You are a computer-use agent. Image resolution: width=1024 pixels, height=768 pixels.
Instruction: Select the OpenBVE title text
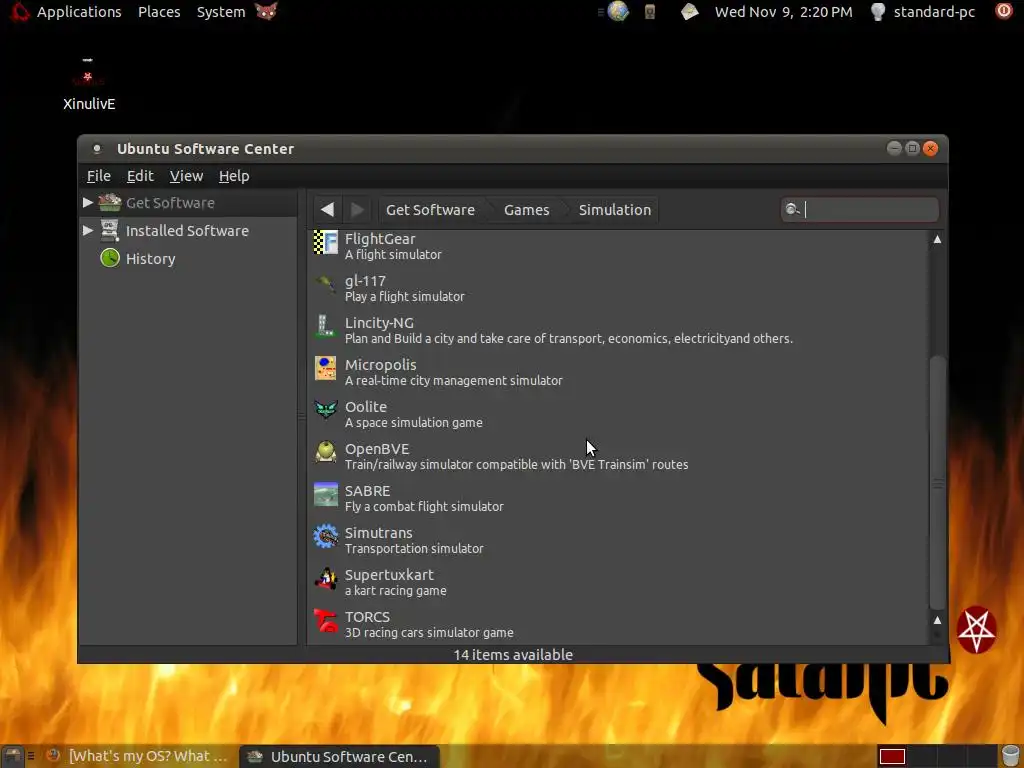pyautogui.click(x=377, y=449)
